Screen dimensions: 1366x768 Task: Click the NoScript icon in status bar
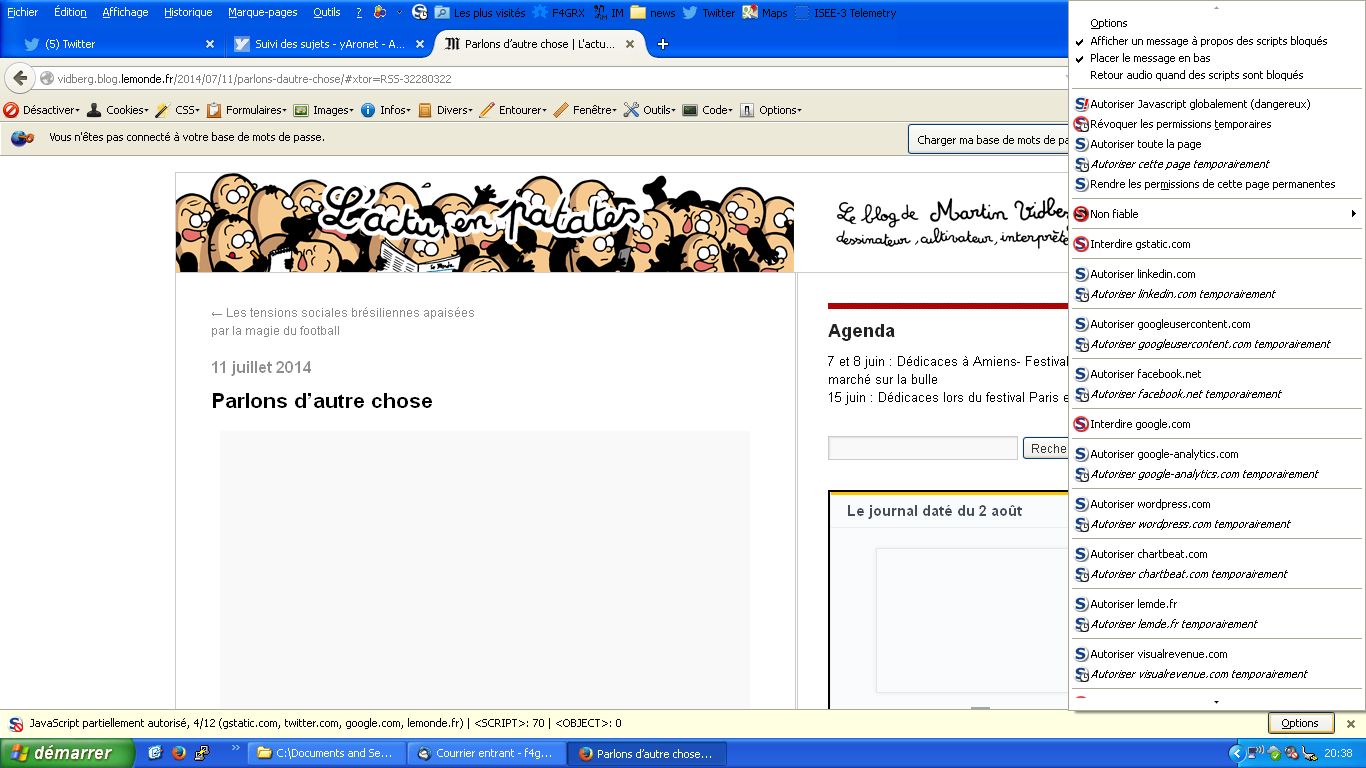(16, 723)
